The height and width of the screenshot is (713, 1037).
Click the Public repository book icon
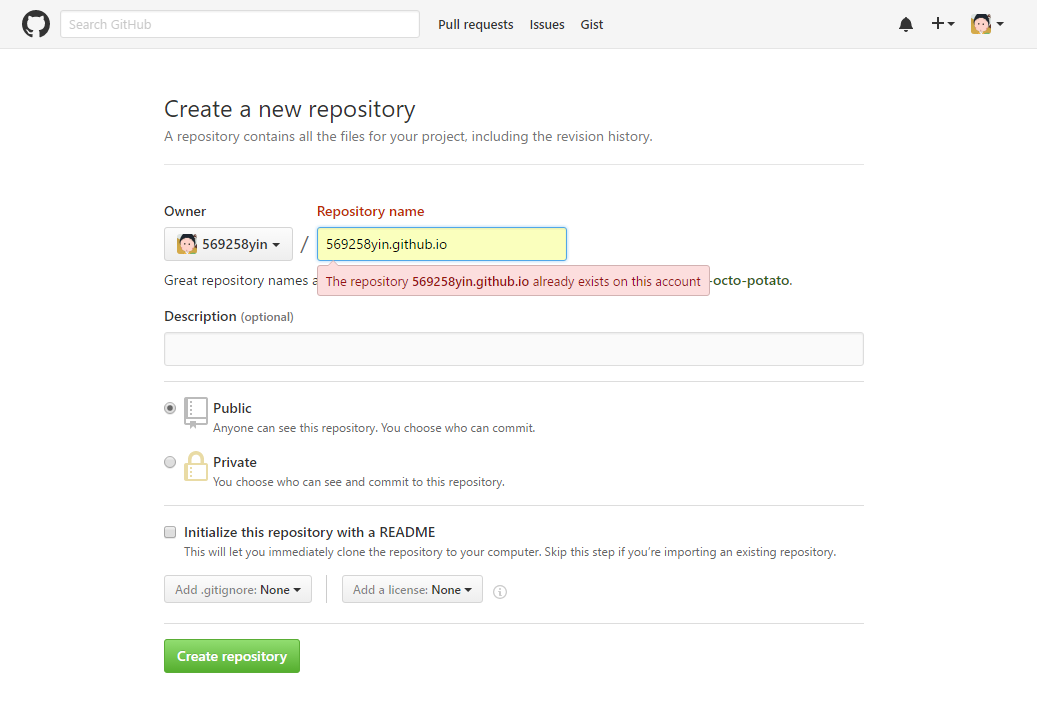click(196, 412)
